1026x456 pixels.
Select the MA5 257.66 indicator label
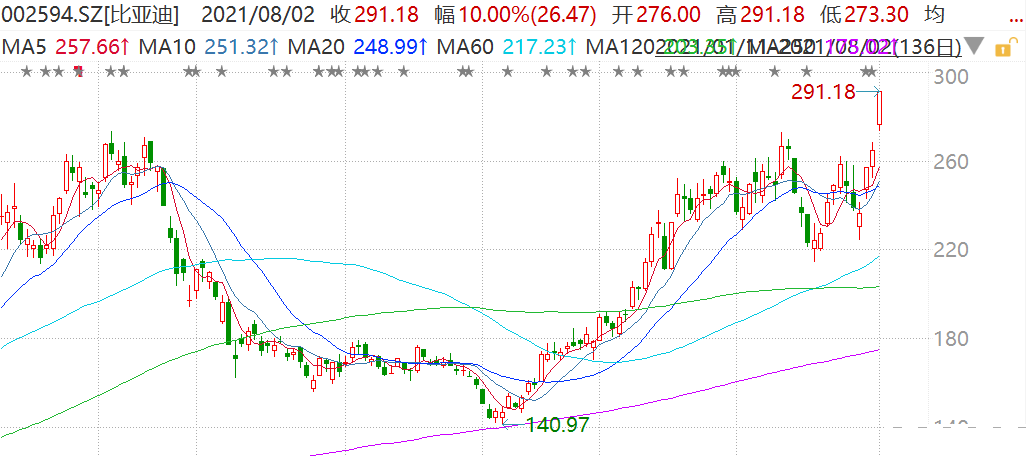[64, 47]
